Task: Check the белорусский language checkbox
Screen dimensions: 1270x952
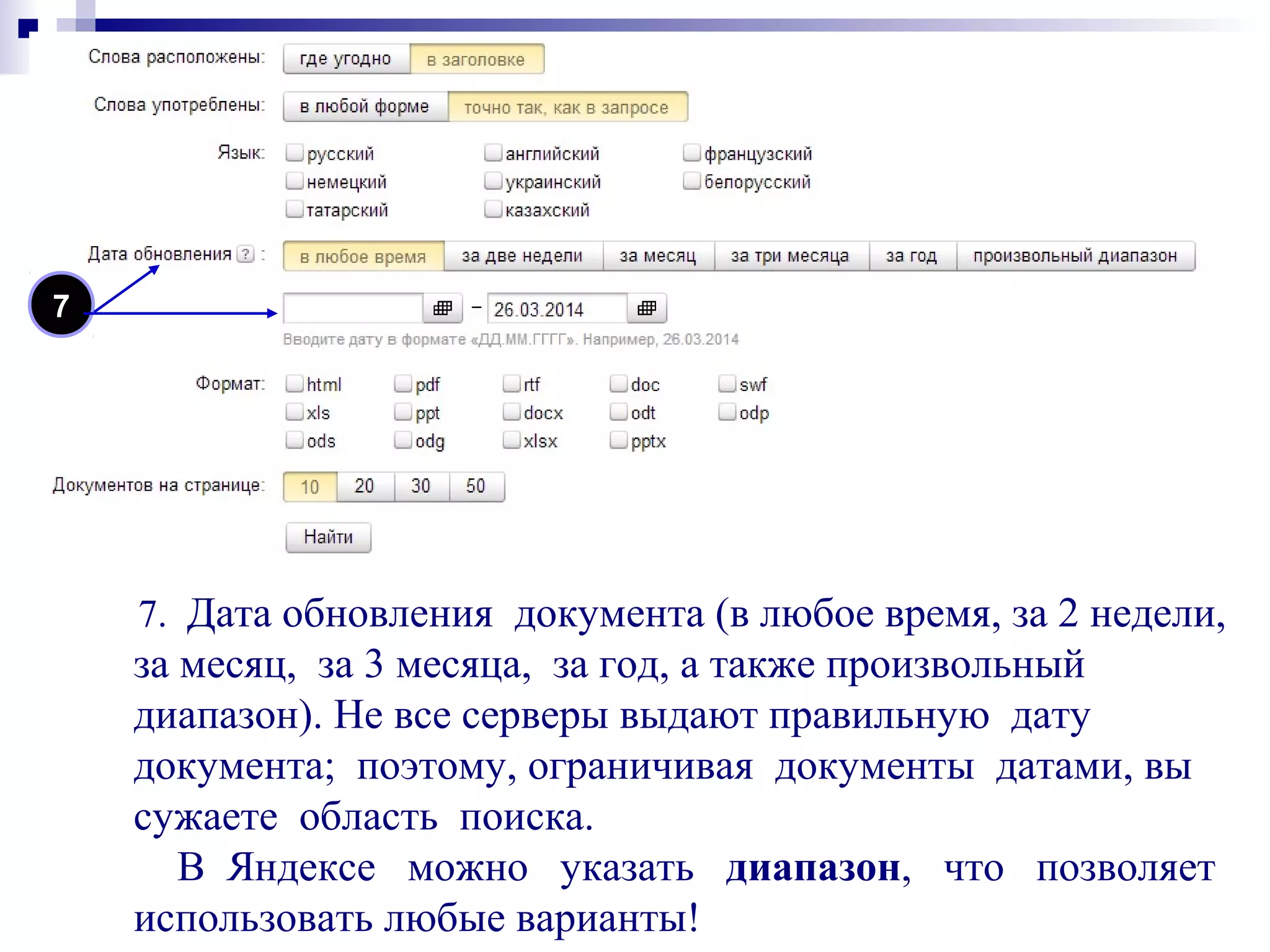Action: [691, 181]
